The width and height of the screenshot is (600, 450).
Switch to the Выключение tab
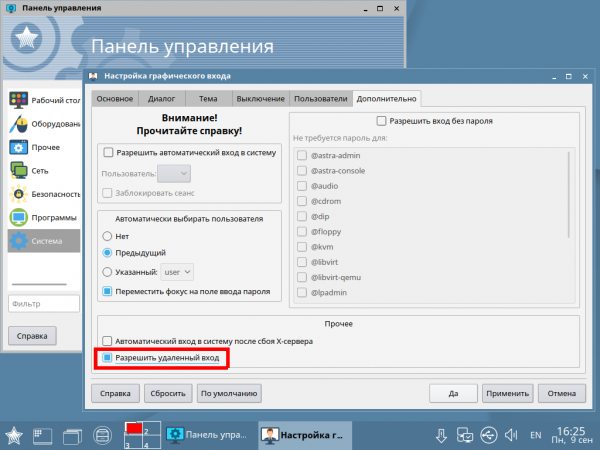[260, 98]
